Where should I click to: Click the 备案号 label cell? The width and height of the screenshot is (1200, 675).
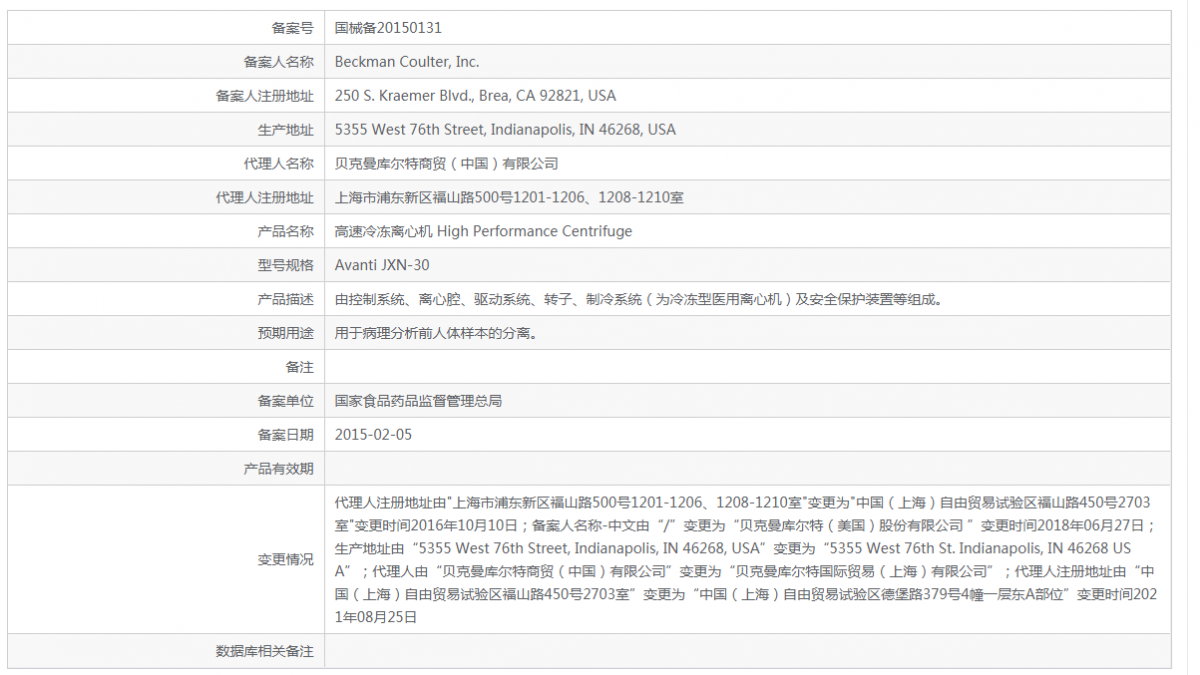[x=166, y=28]
